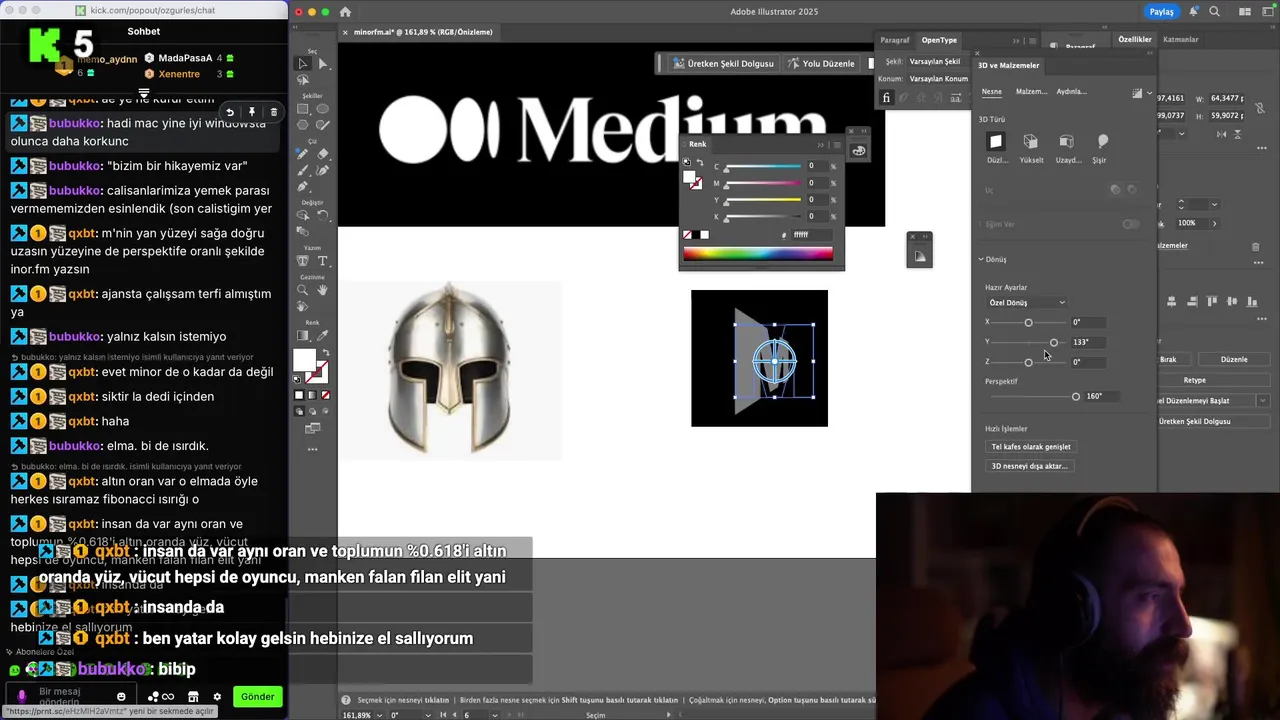Pick a color from the spectrum bar
The height and width of the screenshot is (720, 1280).
pyautogui.click(x=757, y=254)
